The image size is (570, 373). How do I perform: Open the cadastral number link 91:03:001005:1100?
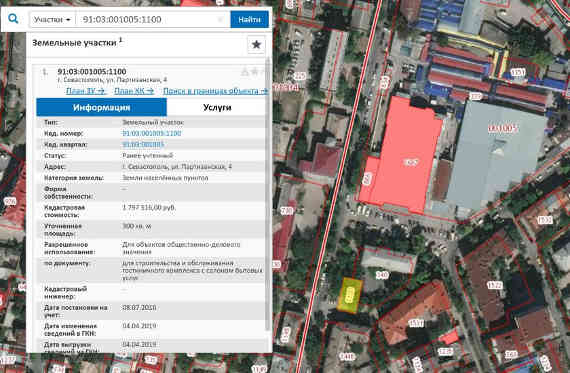pyautogui.click(x=152, y=133)
